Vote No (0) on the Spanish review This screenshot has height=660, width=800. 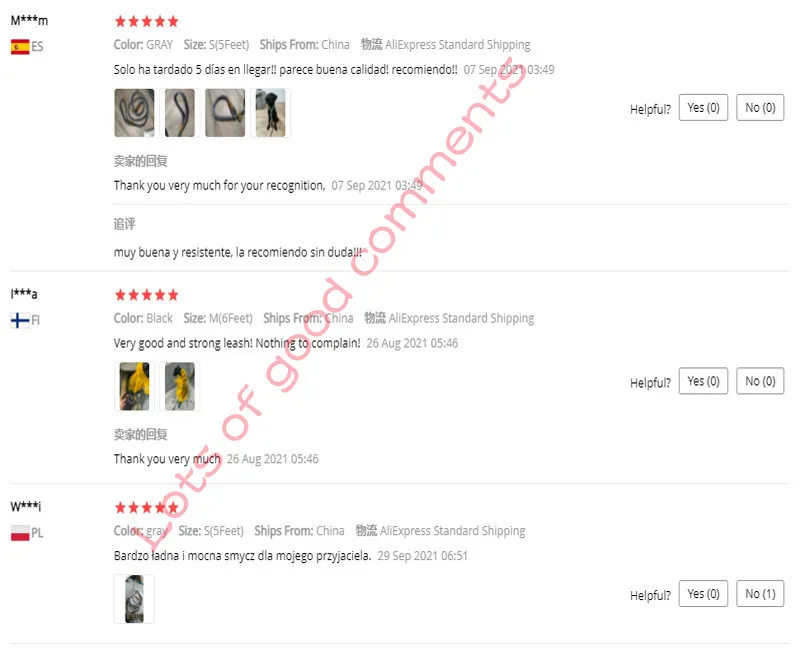click(760, 108)
